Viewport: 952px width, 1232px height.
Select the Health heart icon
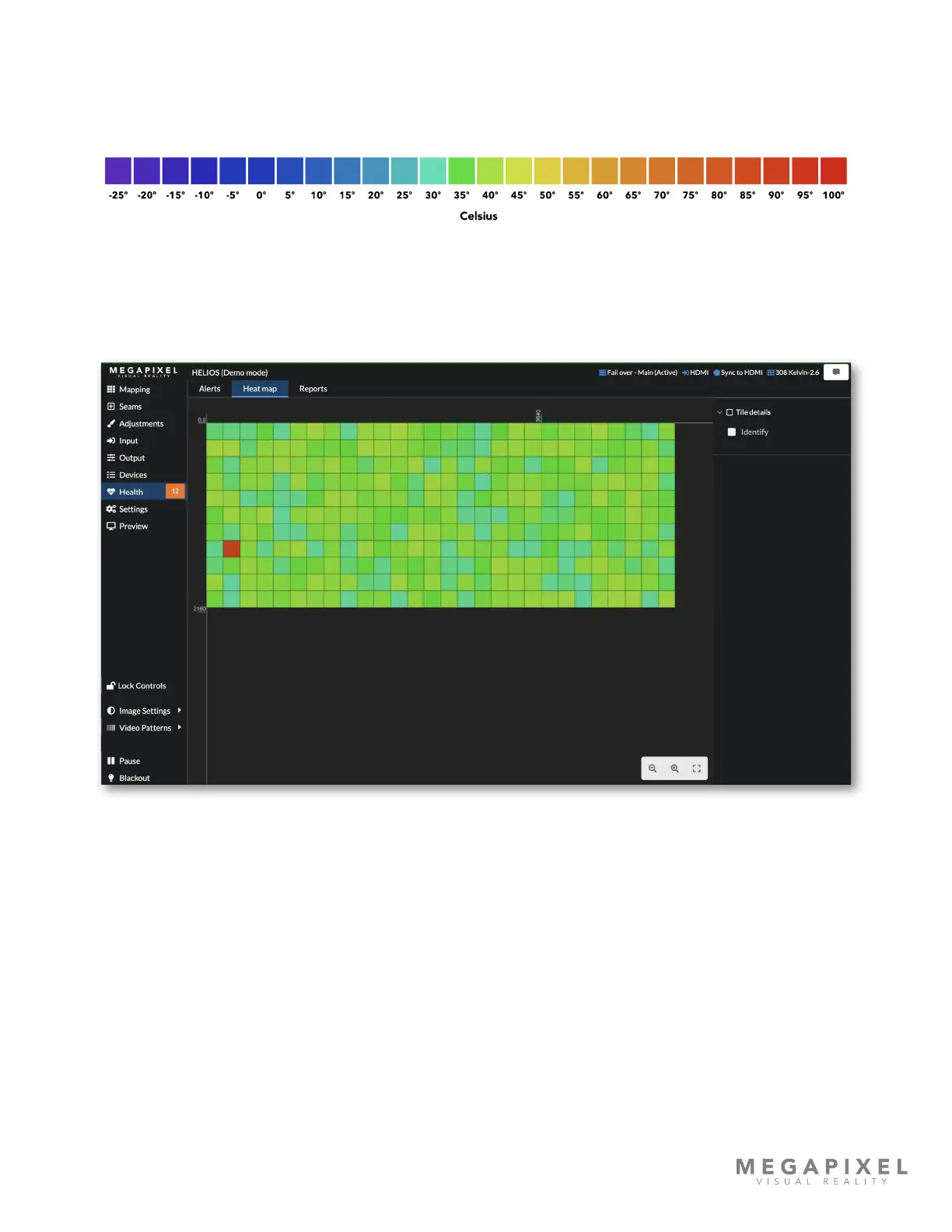point(111,492)
